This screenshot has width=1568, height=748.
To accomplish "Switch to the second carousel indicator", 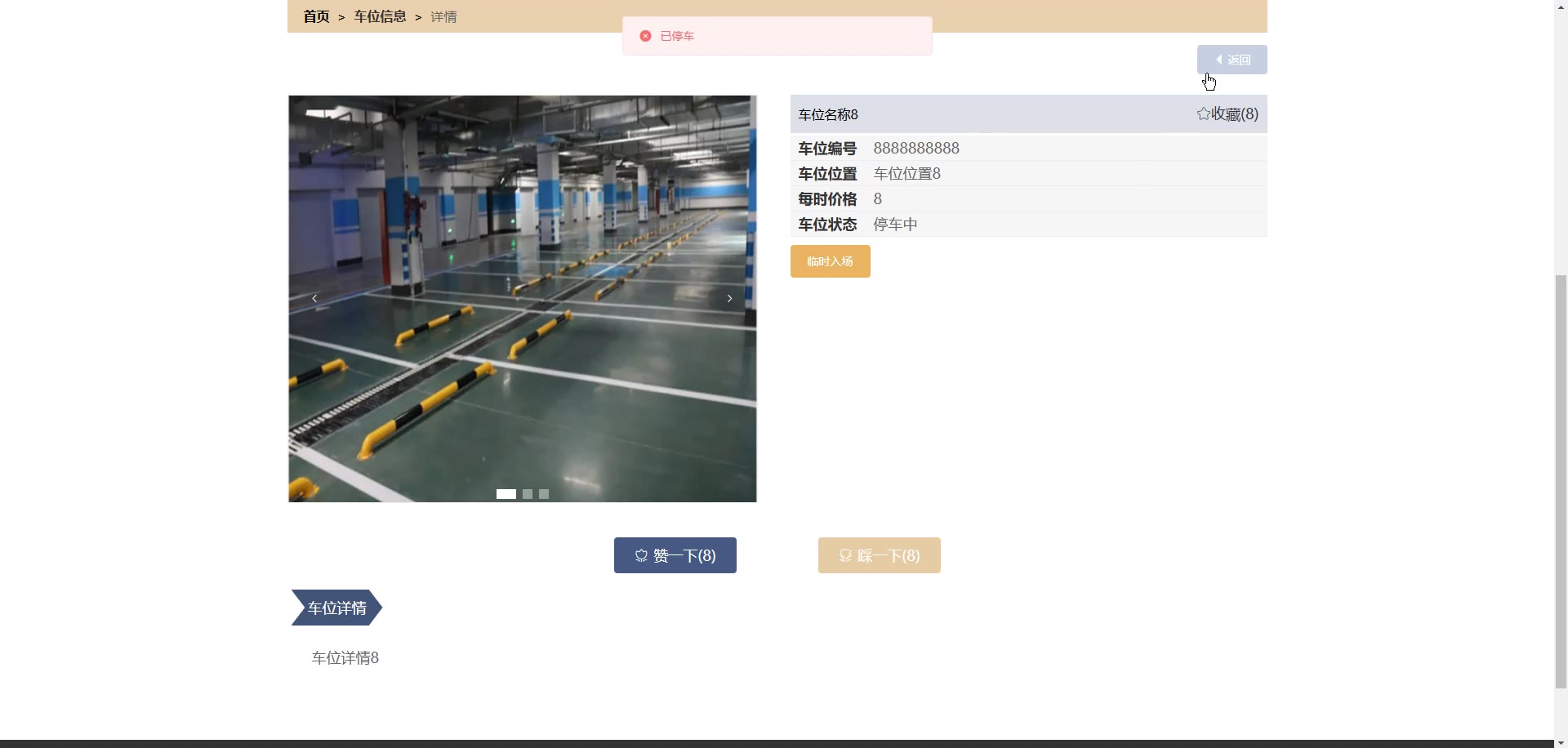I will pyautogui.click(x=528, y=494).
